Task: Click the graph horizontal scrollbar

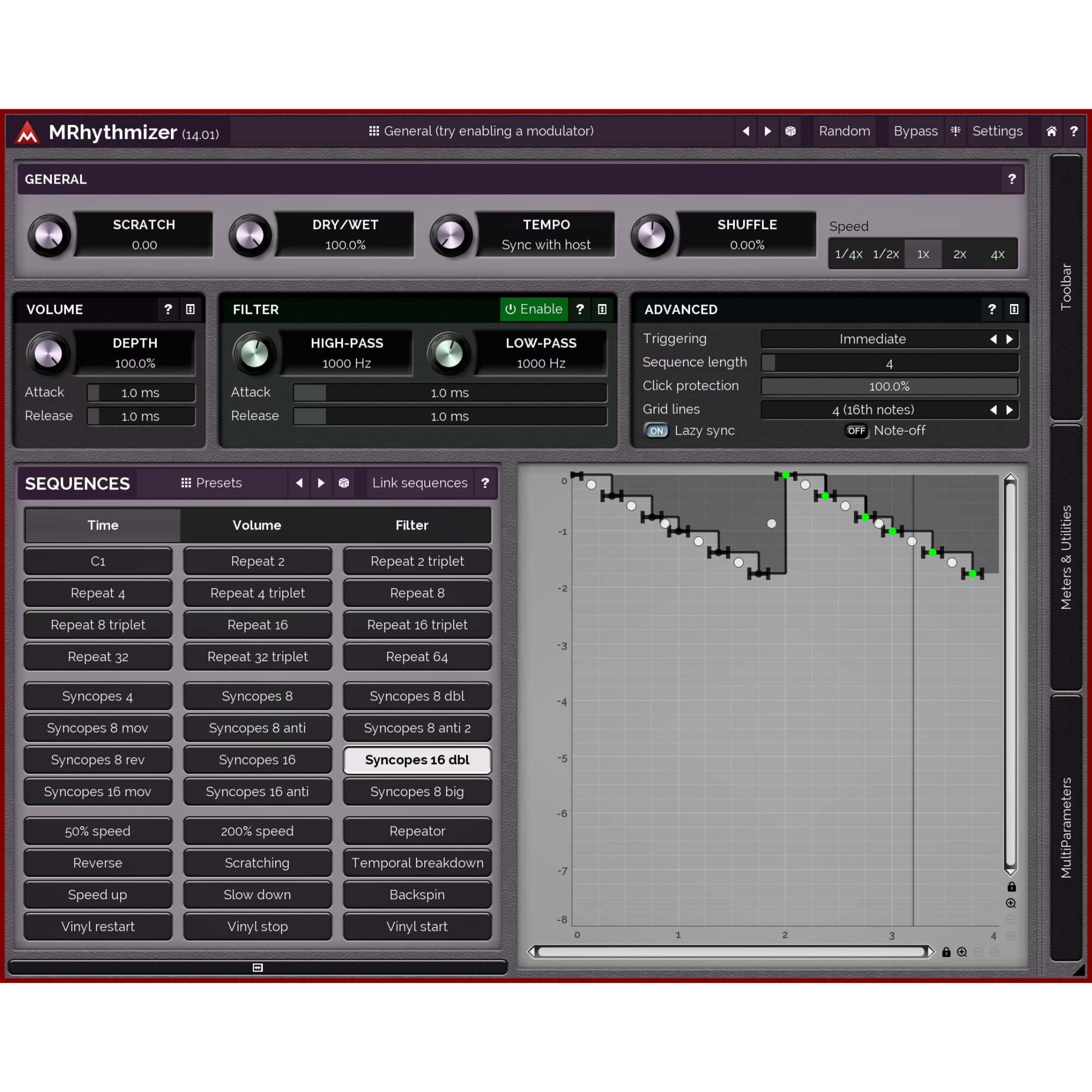Action: tap(732, 952)
